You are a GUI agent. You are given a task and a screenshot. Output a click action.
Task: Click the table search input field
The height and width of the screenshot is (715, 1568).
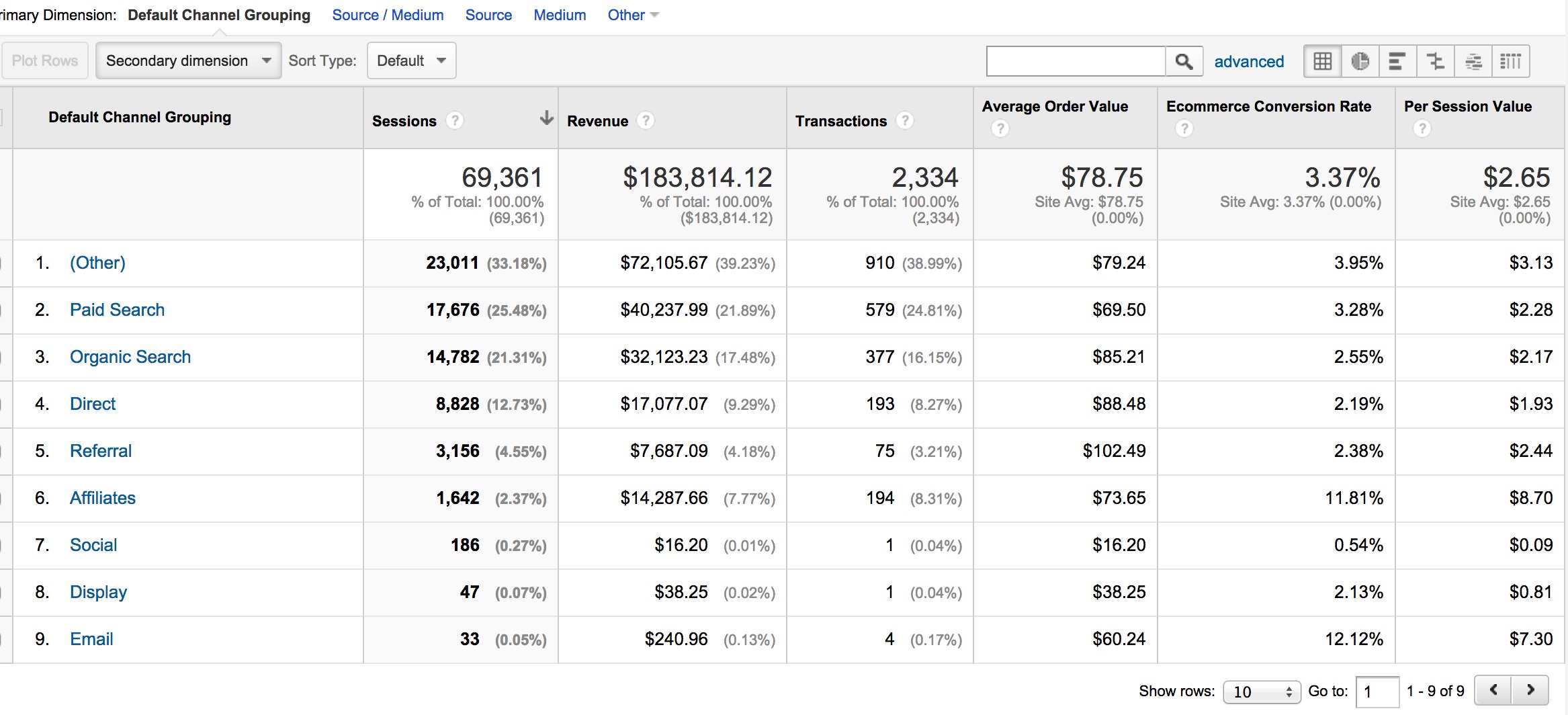[x=1076, y=62]
